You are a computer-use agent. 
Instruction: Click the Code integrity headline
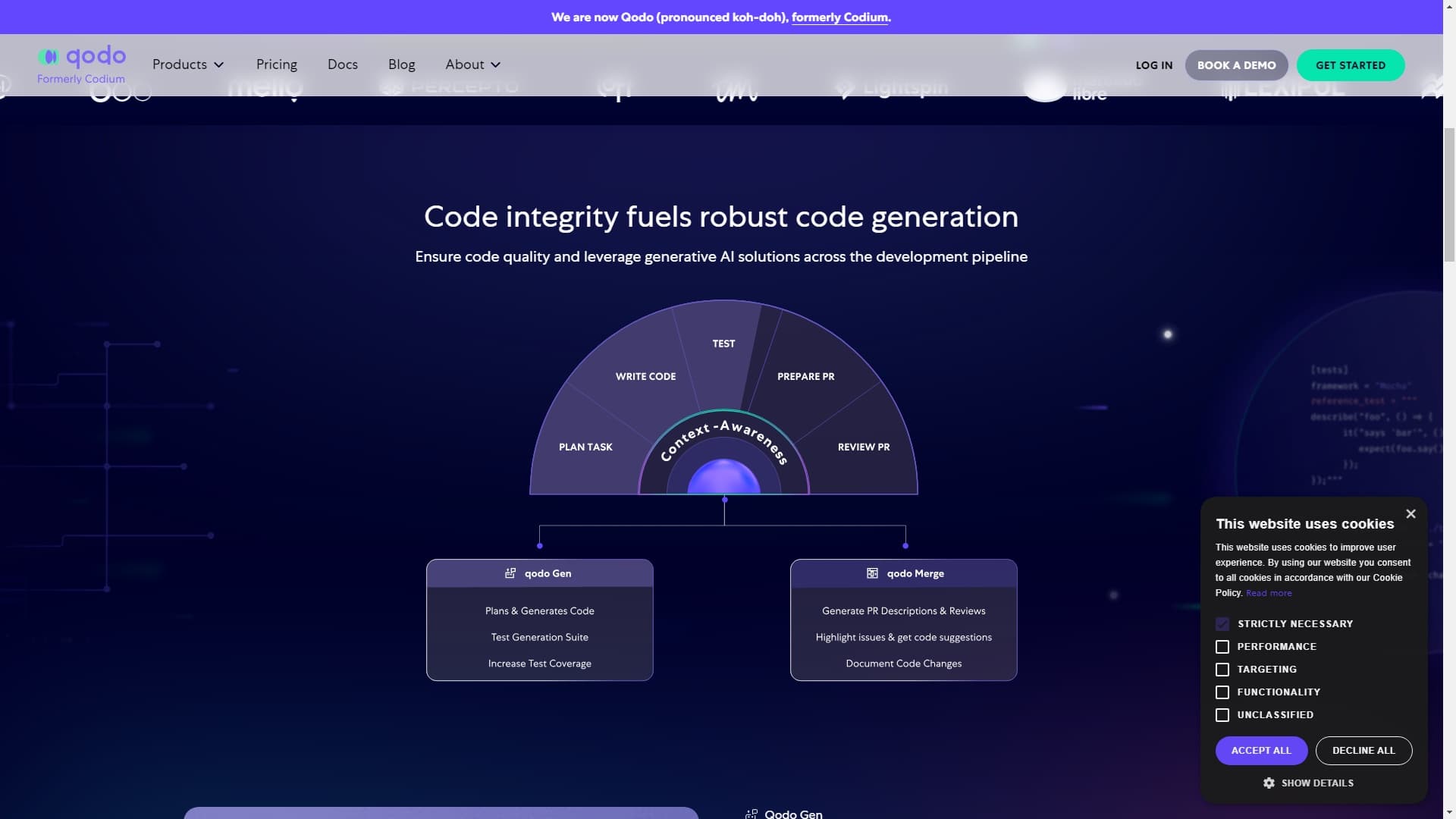click(721, 217)
